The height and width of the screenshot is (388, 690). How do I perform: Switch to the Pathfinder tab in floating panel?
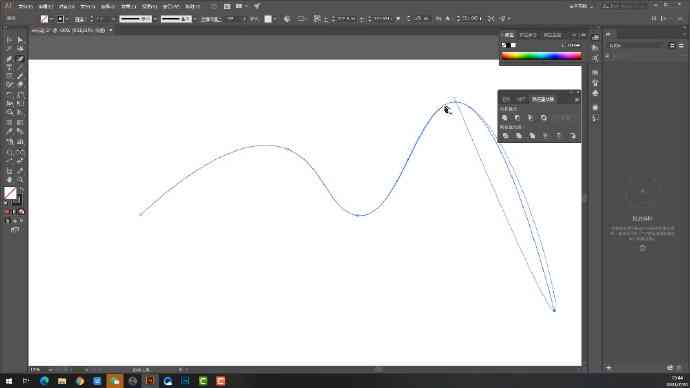click(543, 100)
